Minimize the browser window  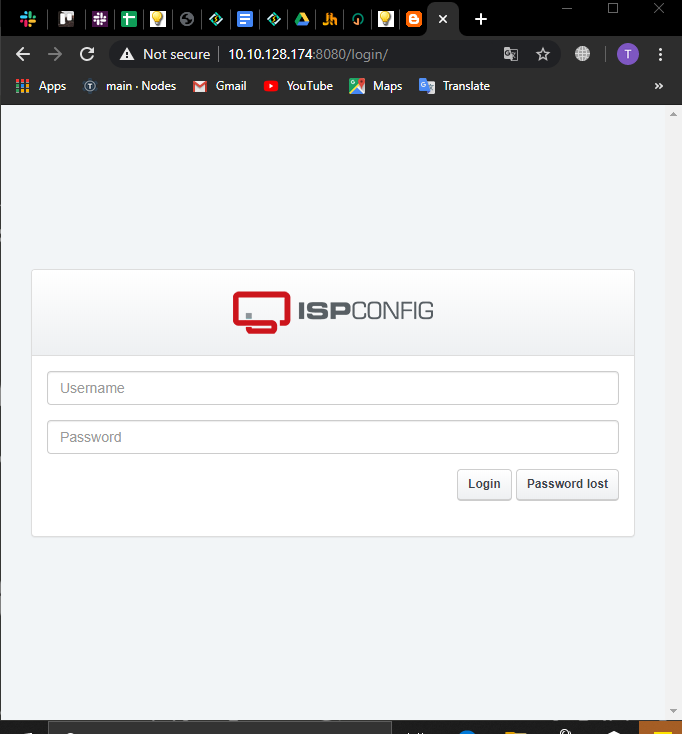point(567,8)
